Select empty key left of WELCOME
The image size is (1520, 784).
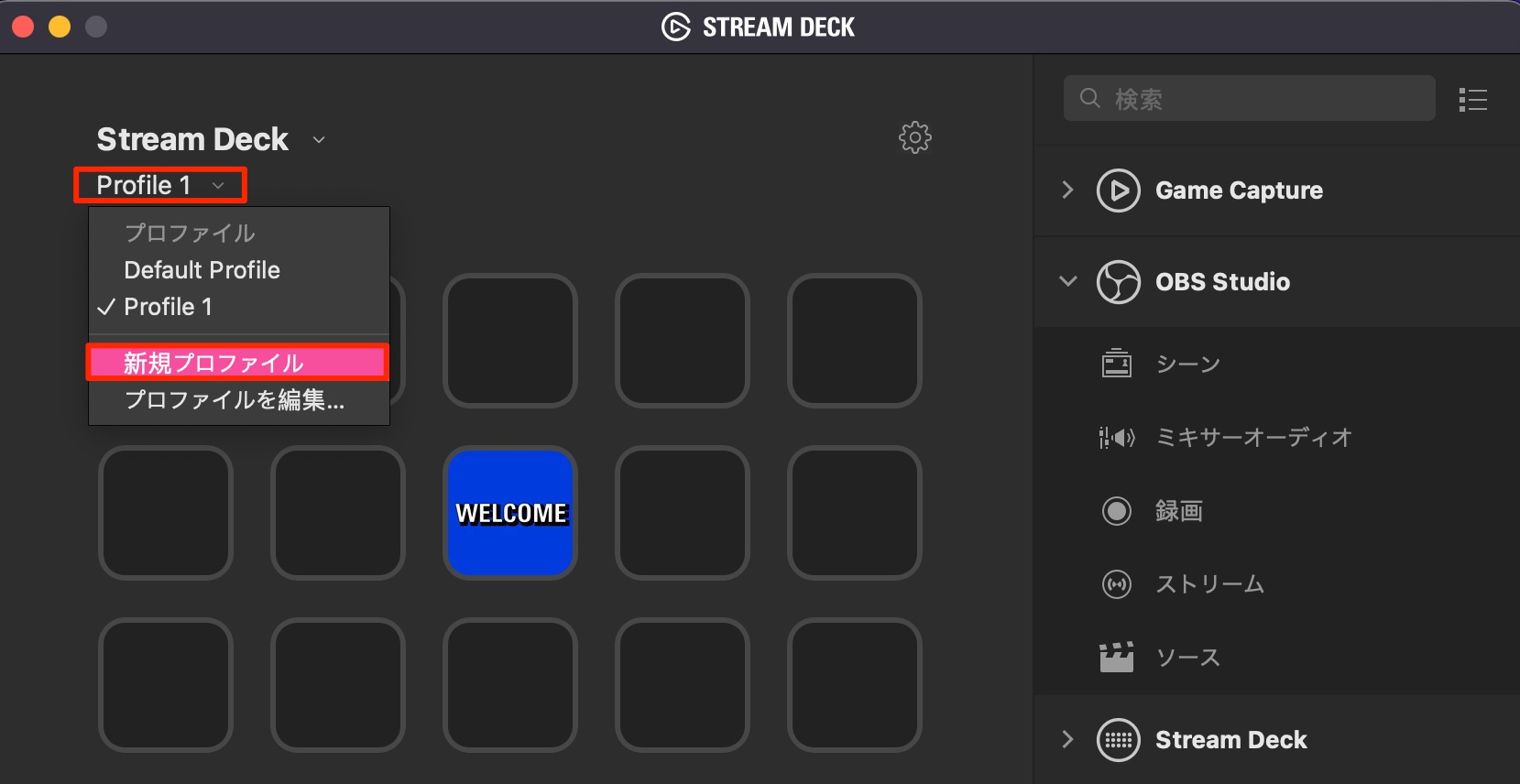click(x=338, y=513)
